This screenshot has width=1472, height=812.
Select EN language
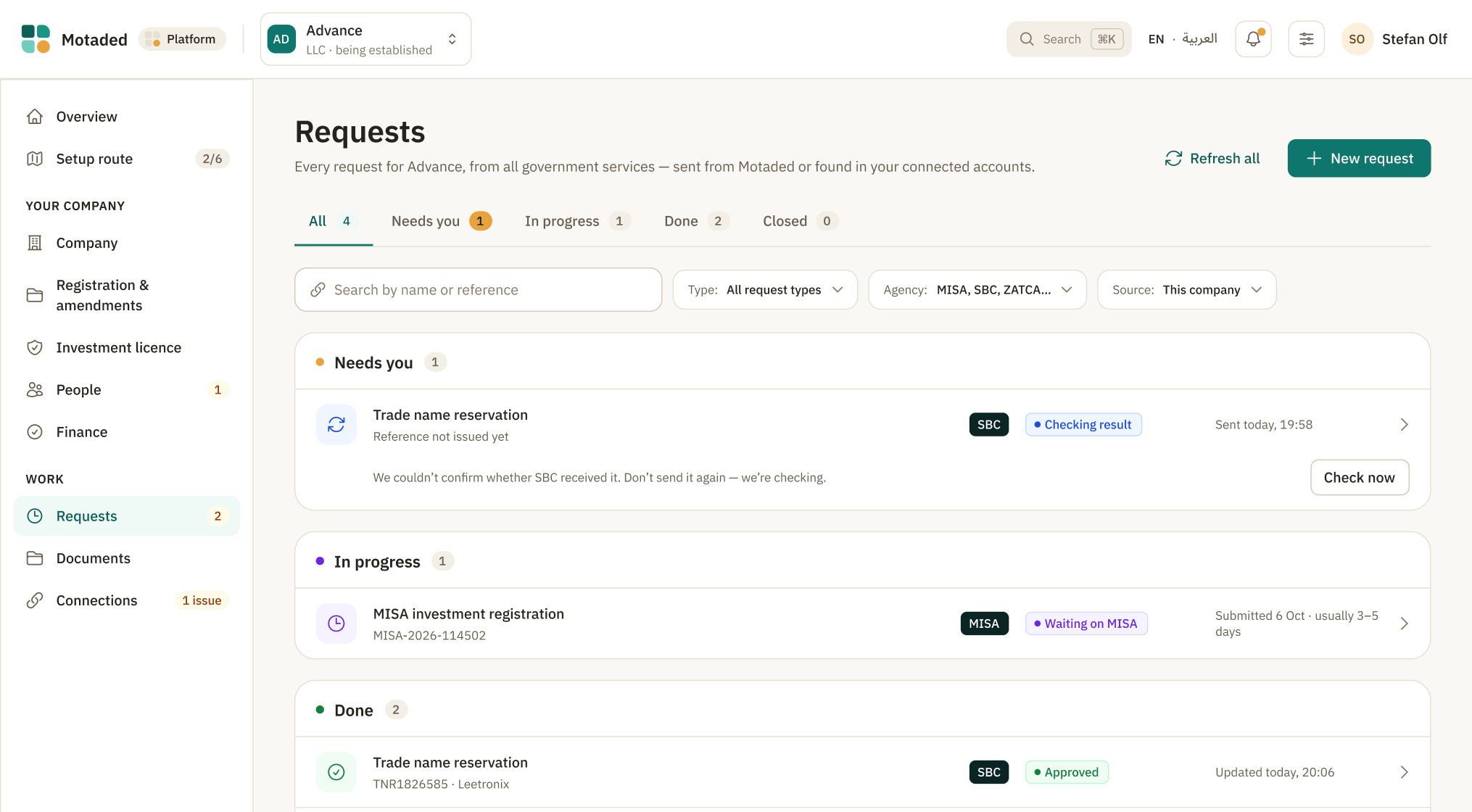(x=1156, y=39)
